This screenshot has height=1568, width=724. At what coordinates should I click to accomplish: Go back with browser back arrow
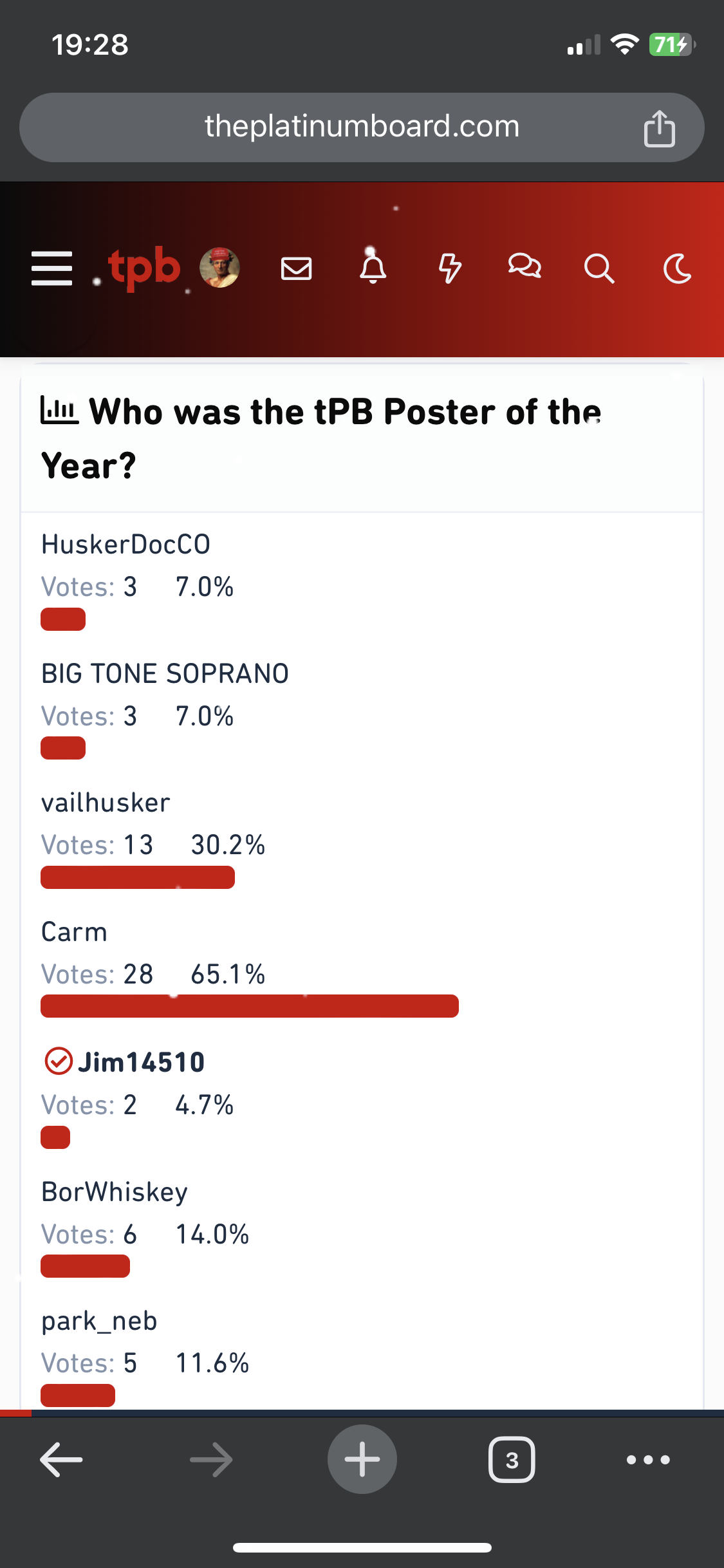61,1459
